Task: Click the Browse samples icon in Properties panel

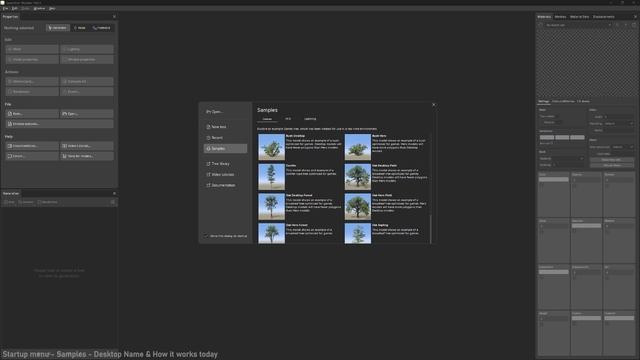Action: click(x=10, y=124)
